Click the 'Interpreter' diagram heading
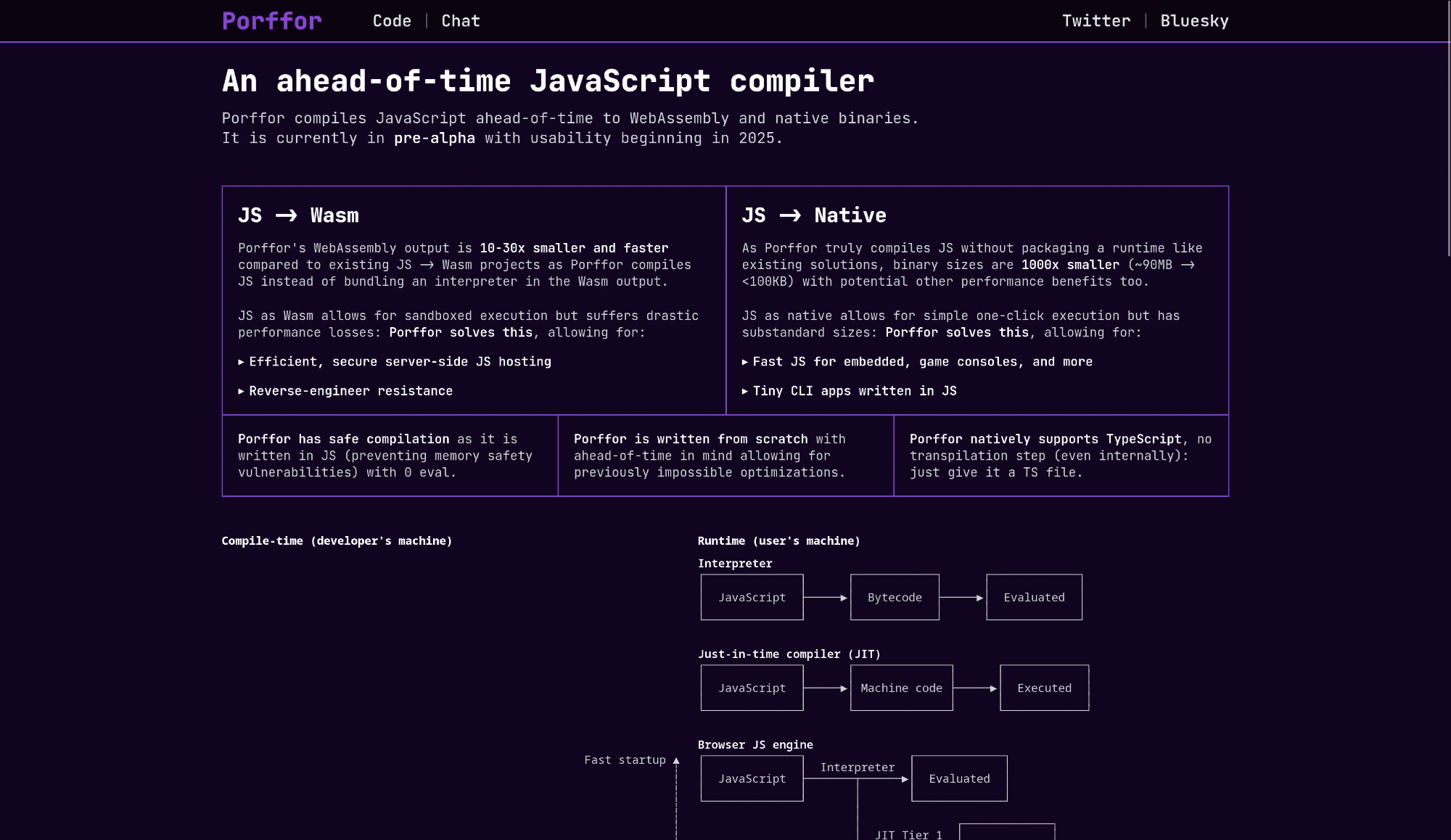 pos(735,564)
